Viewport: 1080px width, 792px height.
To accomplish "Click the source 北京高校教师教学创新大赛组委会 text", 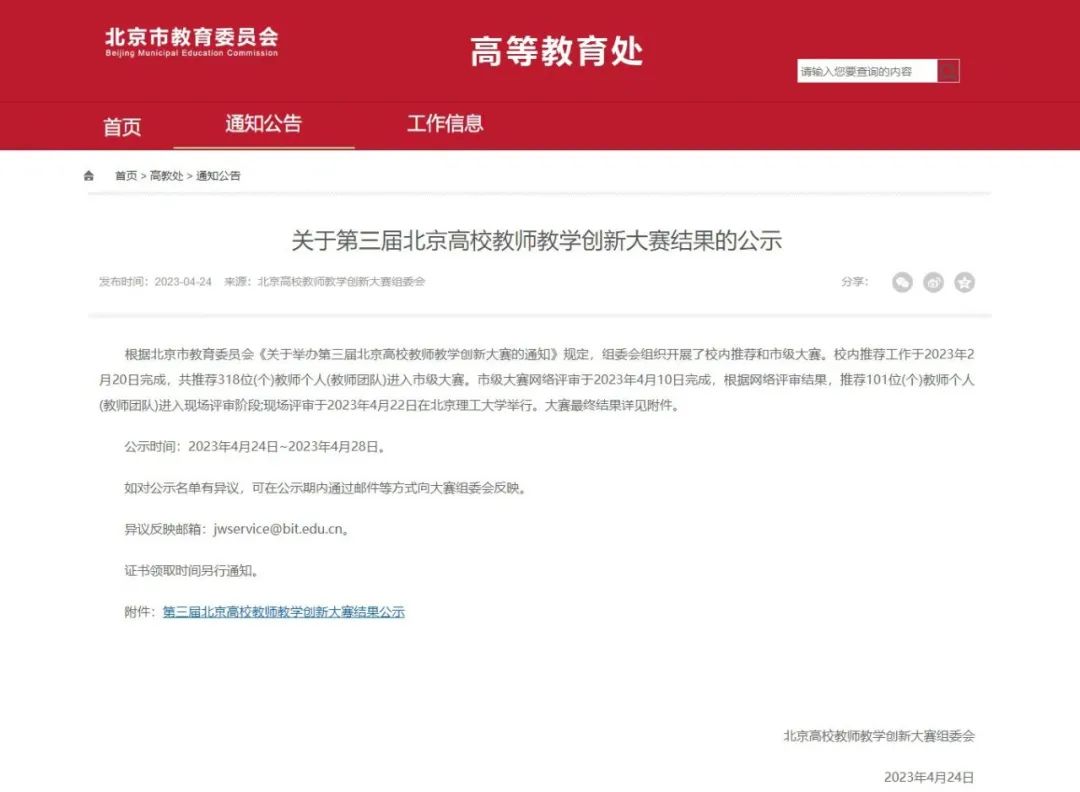I will click(x=342, y=282).
